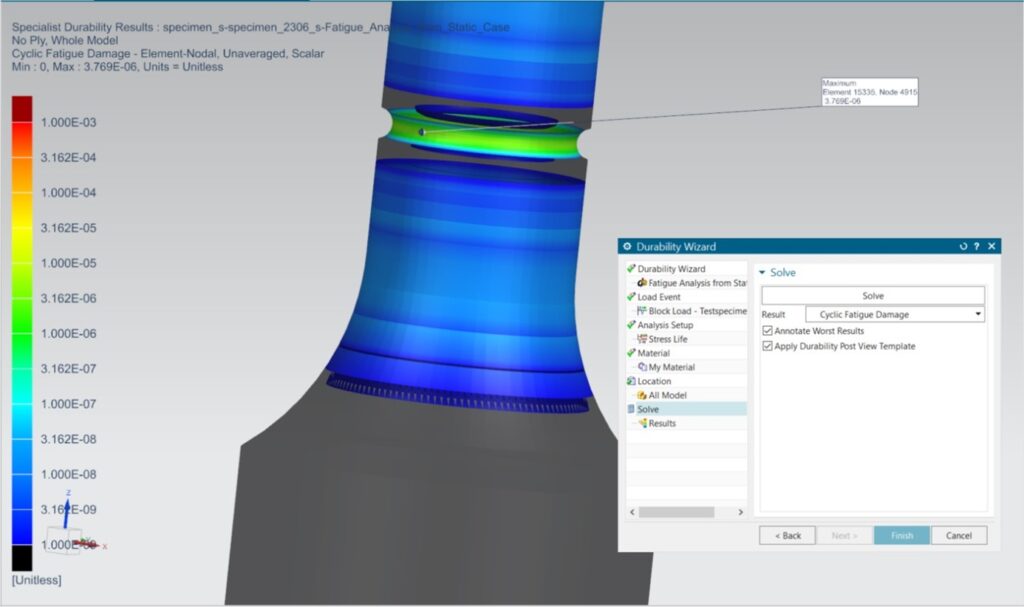Image resolution: width=1024 pixels, height=607 pixels.
Task: Open the Result dropdown showing Cyclic Fatigue Damage
Action: click(894, 314)
